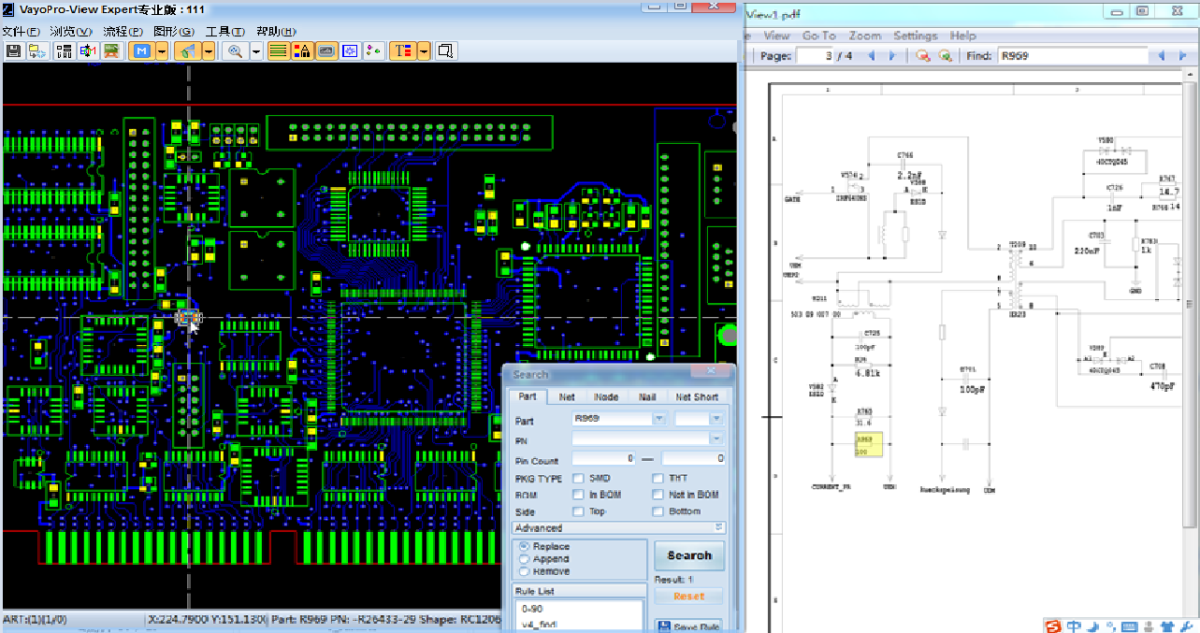
Task: Open the barcode list toolbar icon
Action: 64,51
